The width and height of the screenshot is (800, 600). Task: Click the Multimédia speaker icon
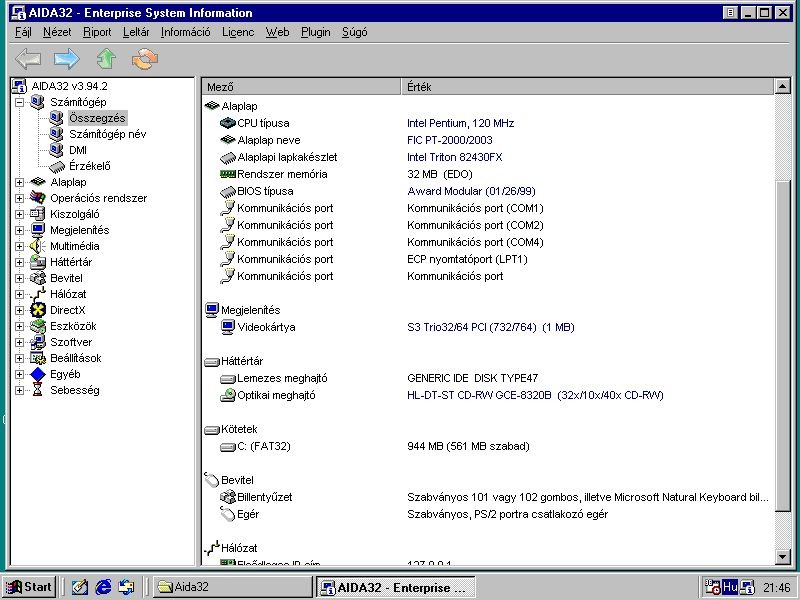tap(37, 246)
